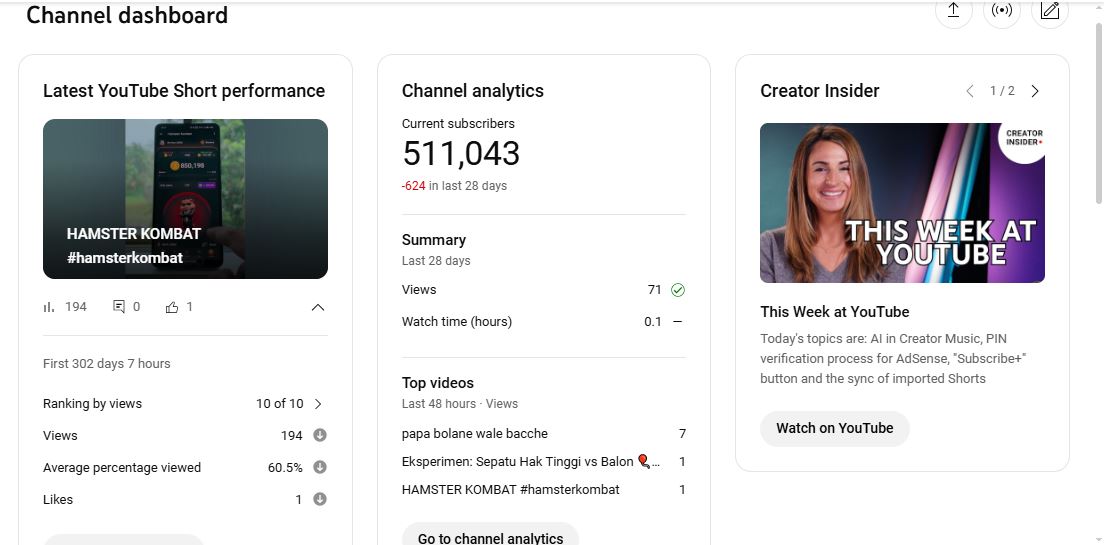The height and width of the screenshot is (545, 1104).
Task: Open HAMSTER KOMBAT #hamsterkombat in Top videos
Action: 510,489
